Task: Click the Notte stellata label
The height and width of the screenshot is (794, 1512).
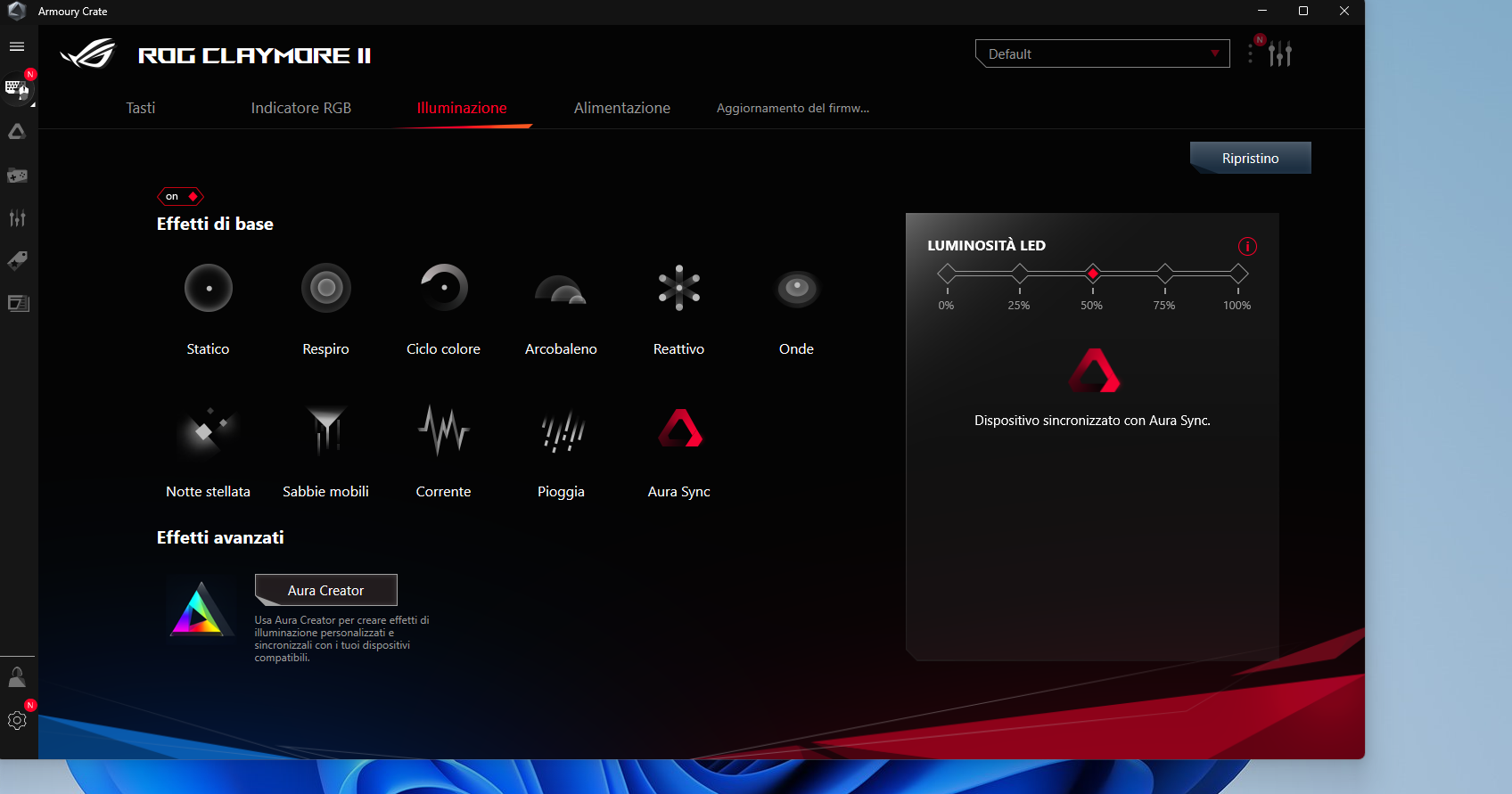Action: pos(209,492)
